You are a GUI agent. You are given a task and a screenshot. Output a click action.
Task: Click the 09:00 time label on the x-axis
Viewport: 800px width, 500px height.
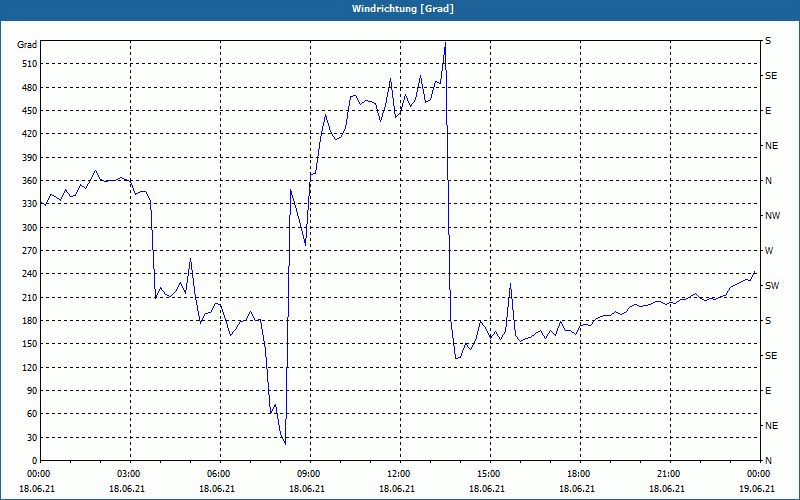[x=310, y=474]
